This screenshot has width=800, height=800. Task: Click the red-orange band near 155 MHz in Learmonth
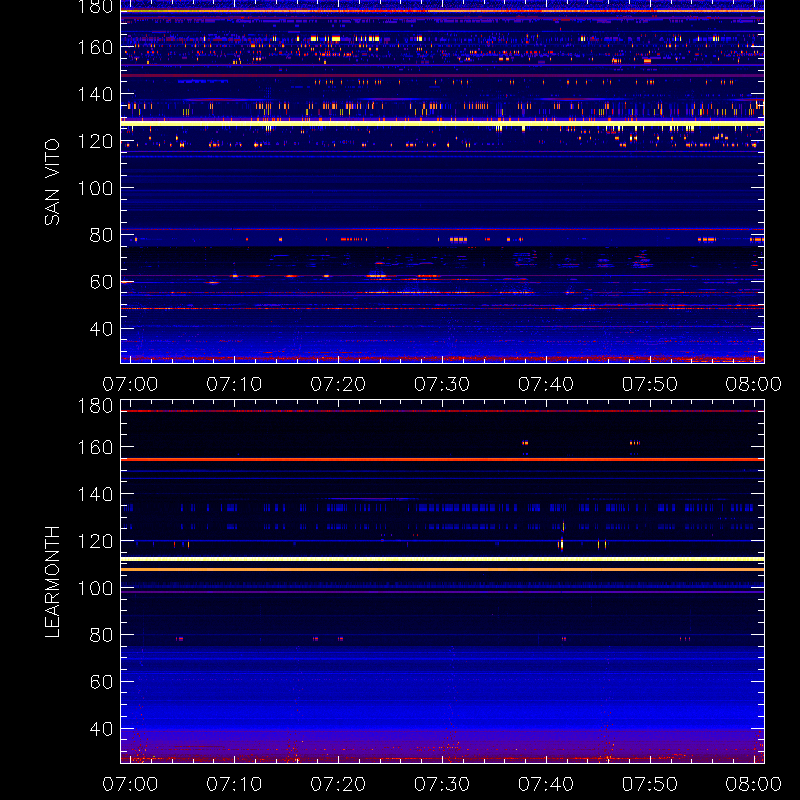tap(442, 460)
